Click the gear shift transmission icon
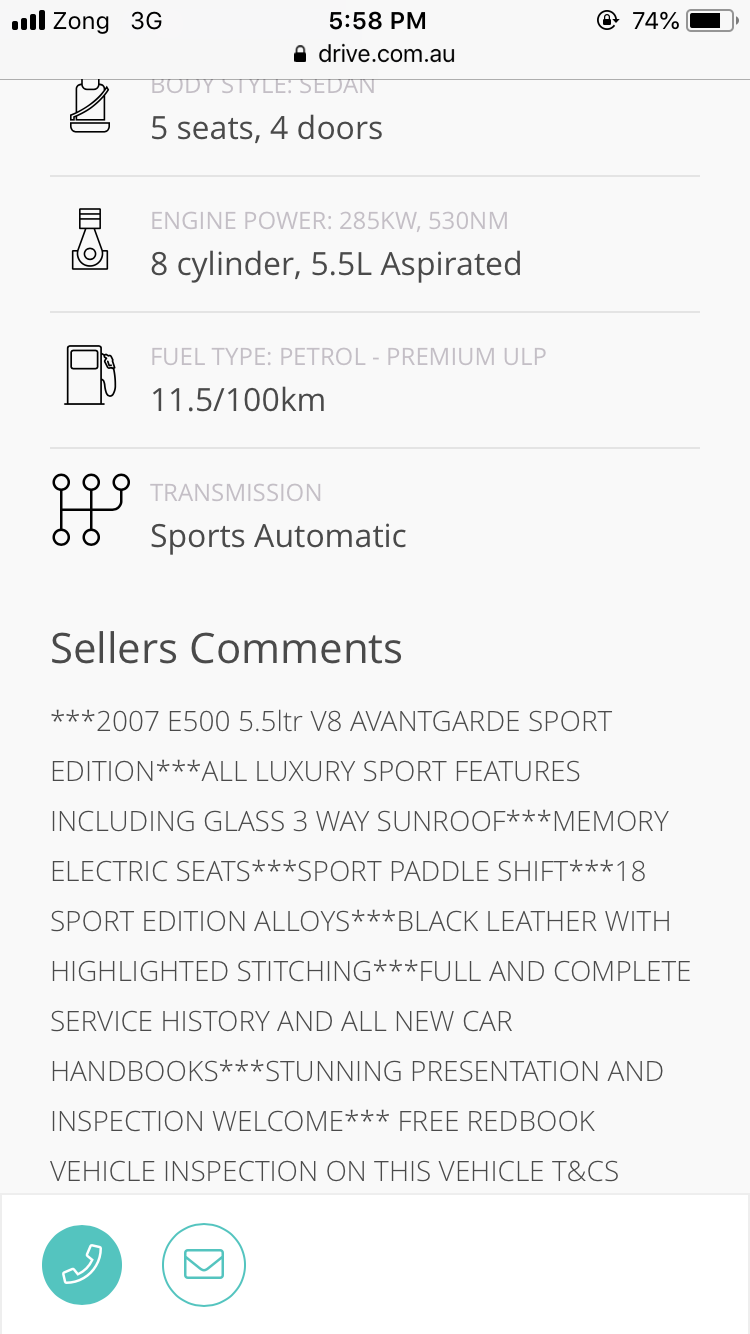 tap(90, 509)
